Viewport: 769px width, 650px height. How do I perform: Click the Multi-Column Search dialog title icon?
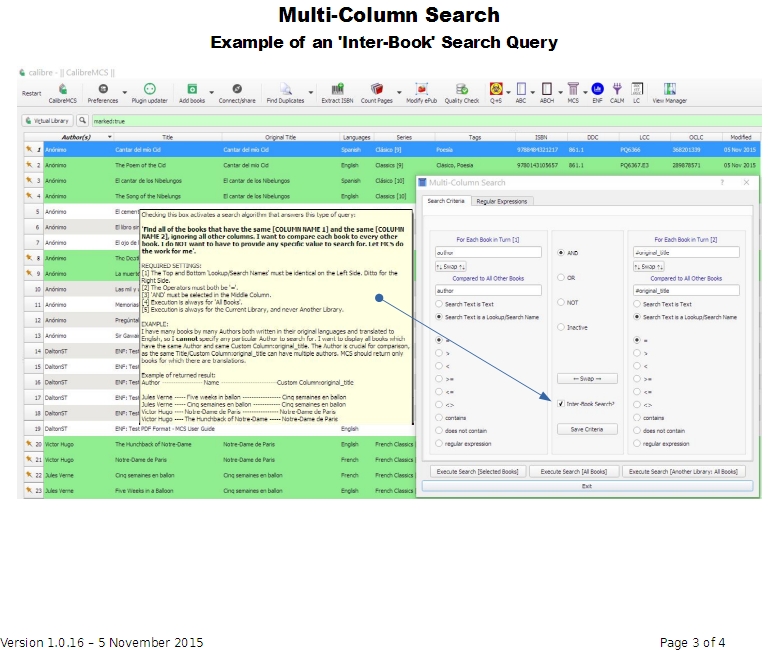[422, 182]
